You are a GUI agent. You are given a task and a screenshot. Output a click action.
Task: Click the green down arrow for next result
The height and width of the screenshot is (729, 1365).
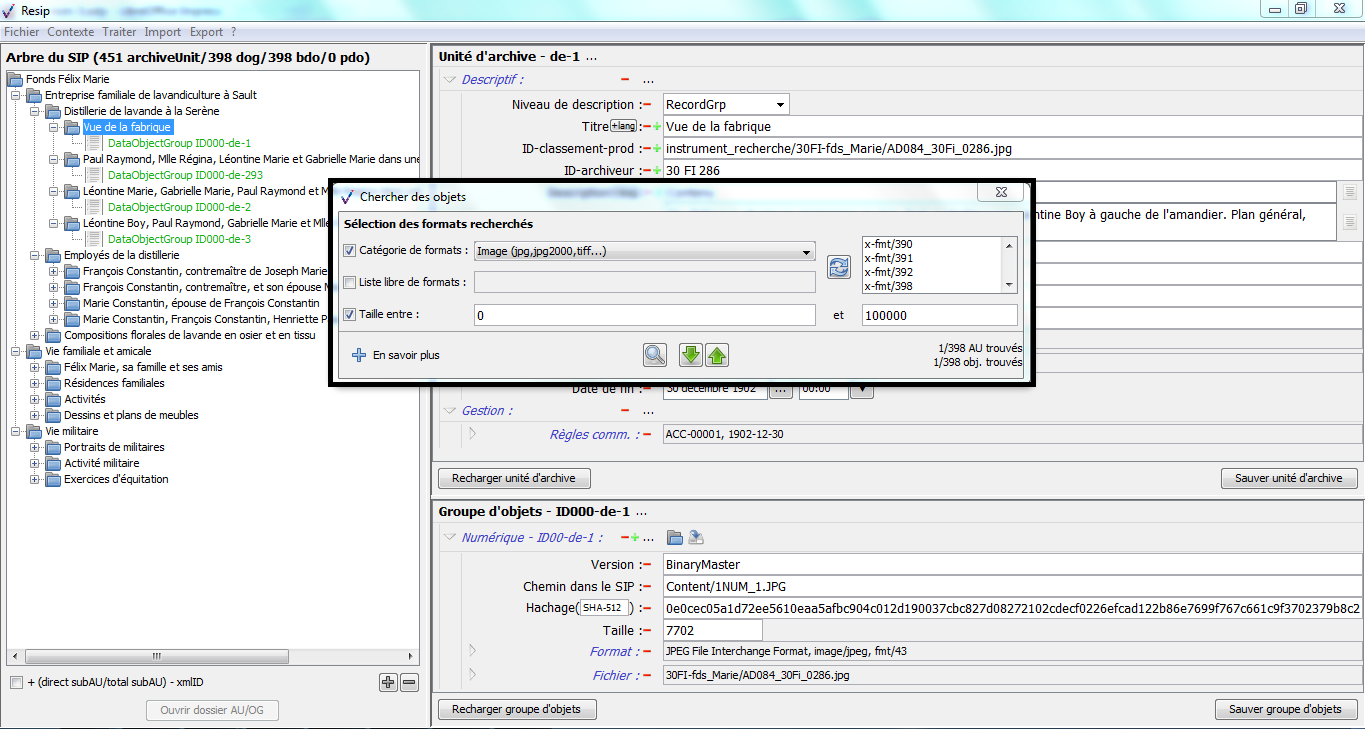click(691, 355)
